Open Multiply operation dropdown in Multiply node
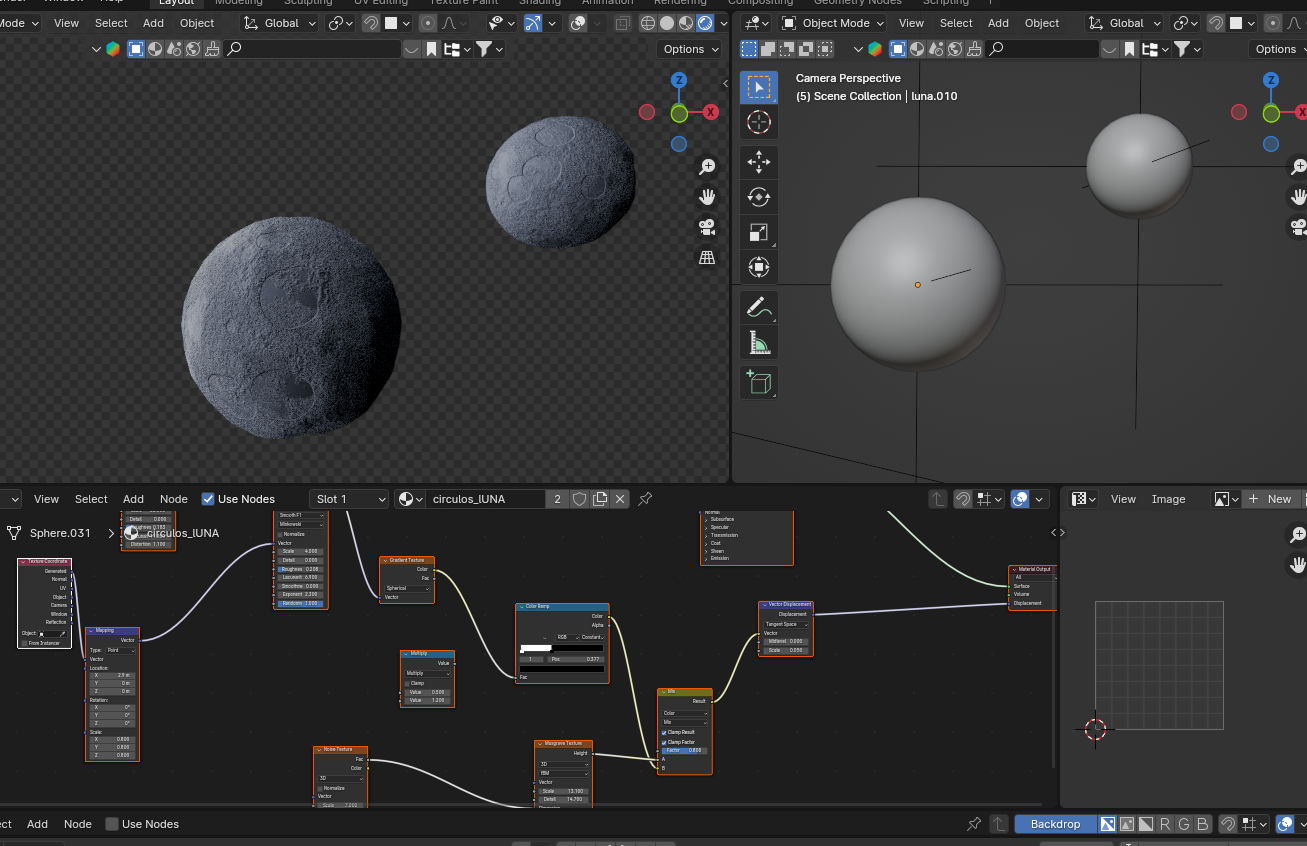Screen dimensions: 1307x846 pyautogui.click(x=428, y=673)
